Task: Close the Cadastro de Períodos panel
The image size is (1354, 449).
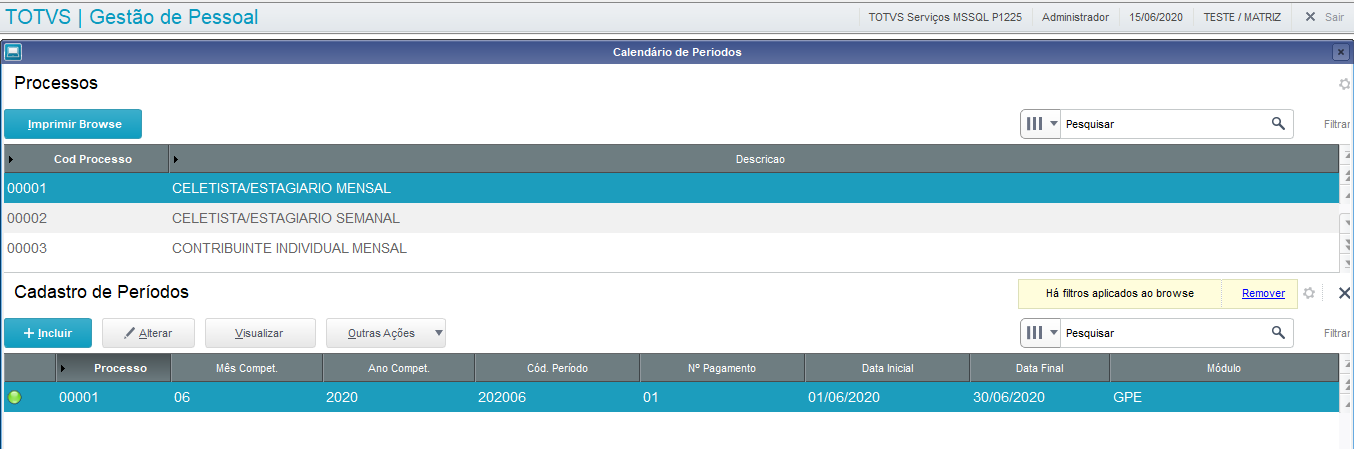Action: (1344, 293)
